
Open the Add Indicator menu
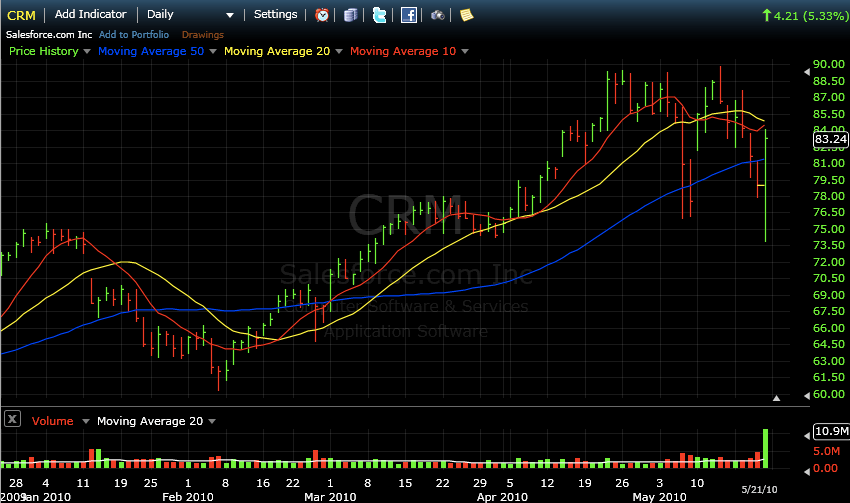91,14
